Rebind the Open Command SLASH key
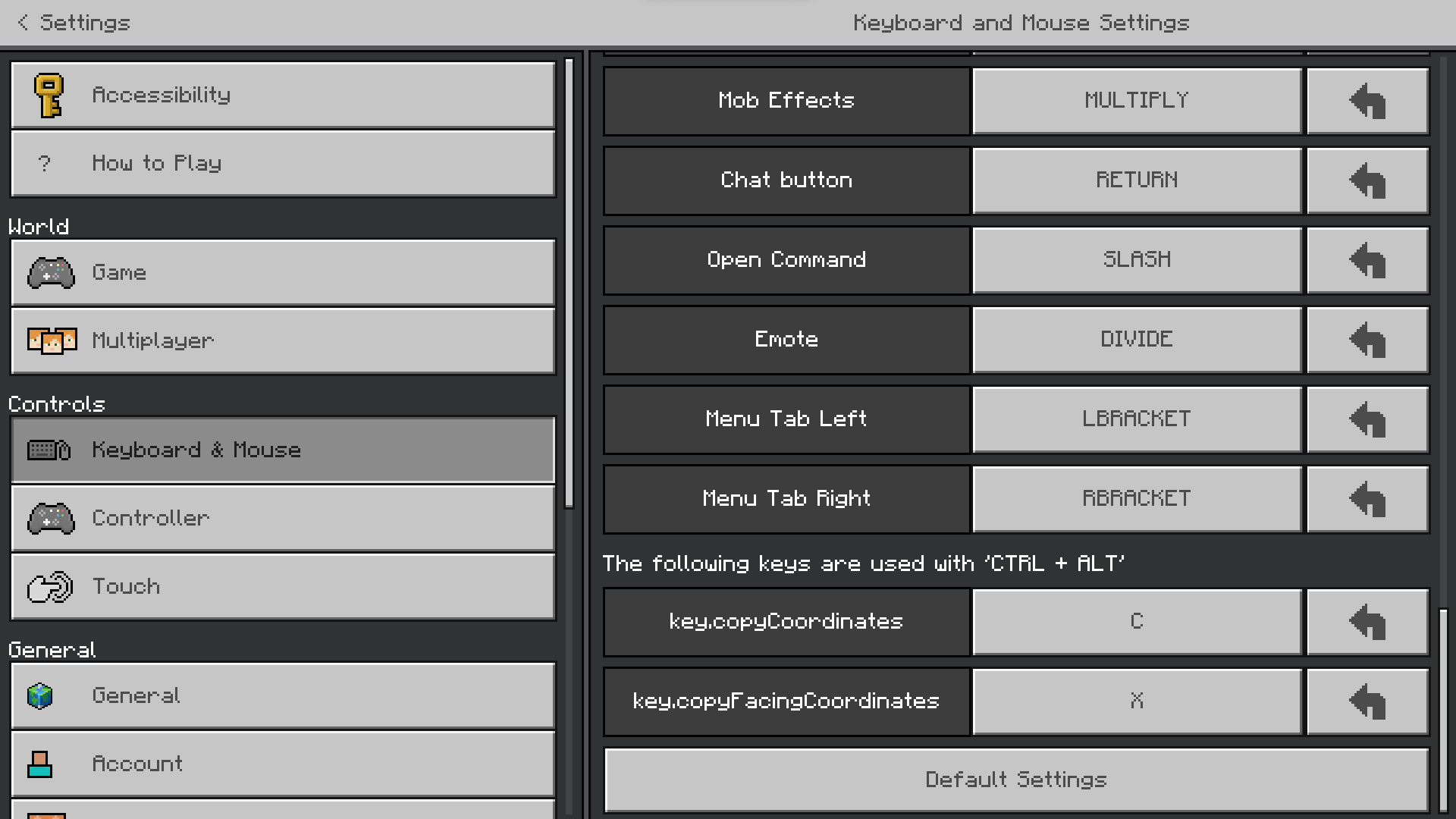 click(1136, 260)
